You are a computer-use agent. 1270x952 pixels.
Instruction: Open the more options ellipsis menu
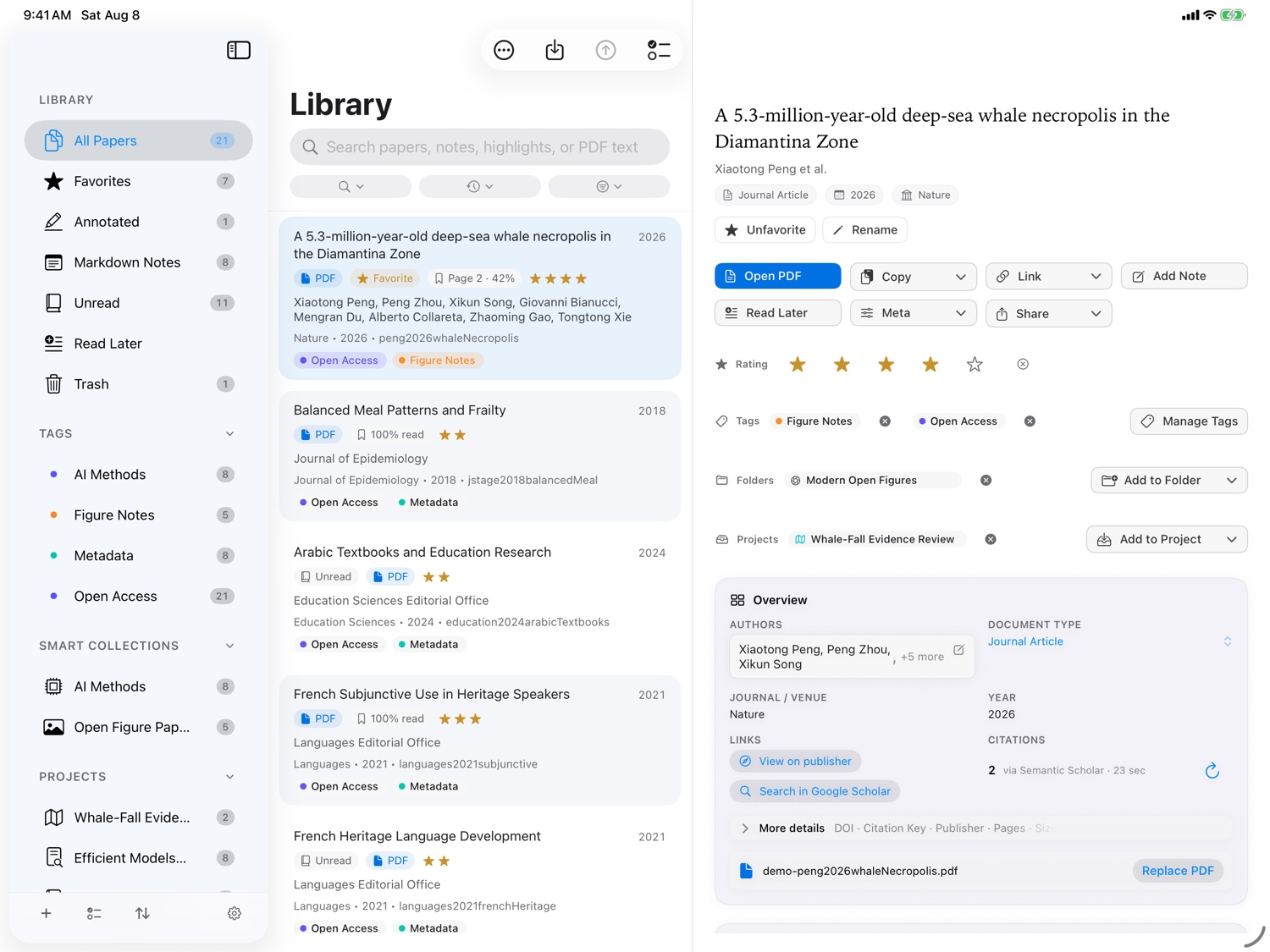click(x=504, y=51)
